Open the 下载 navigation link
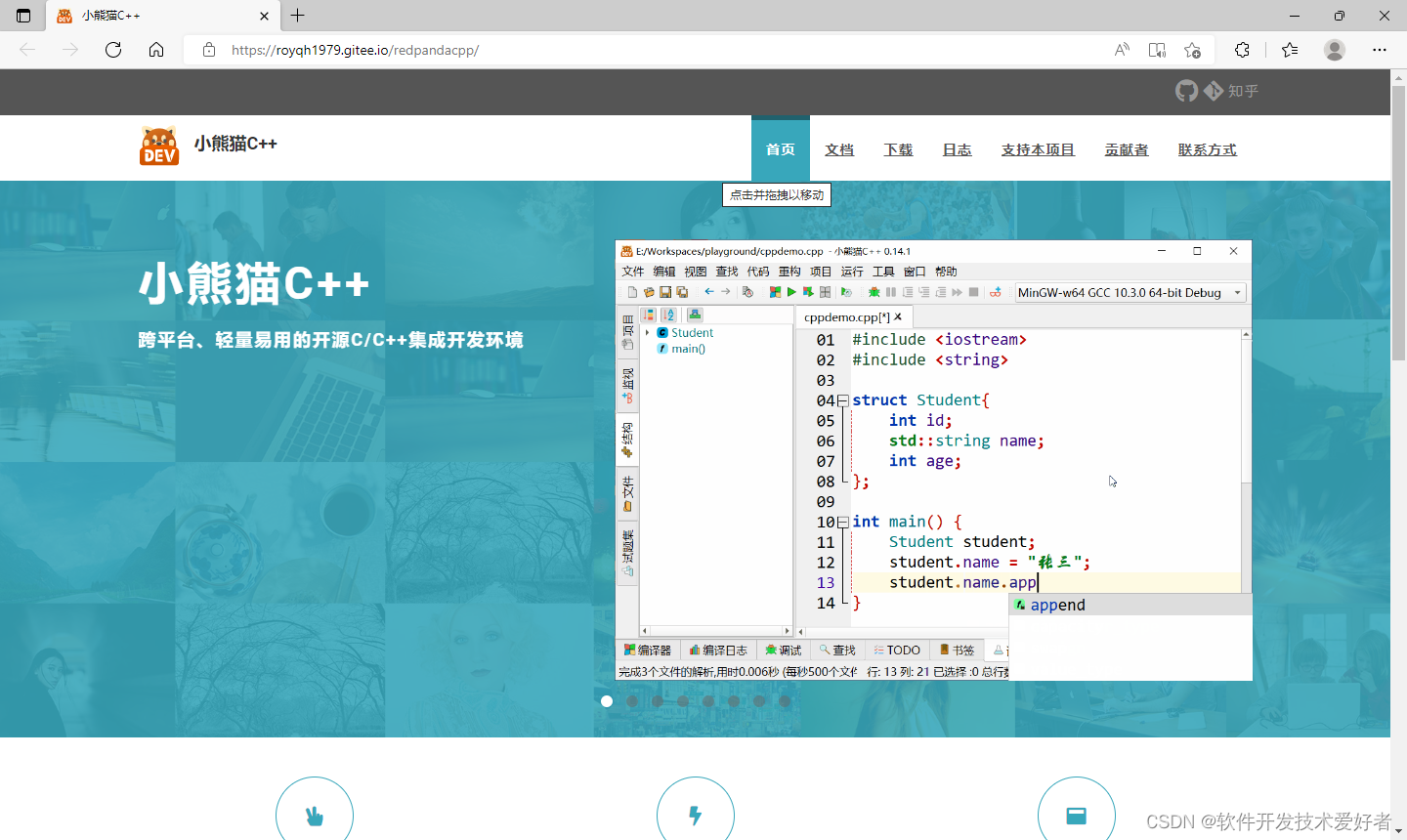The width and height of the screenshot is (1407, 840). pos(898,149)
